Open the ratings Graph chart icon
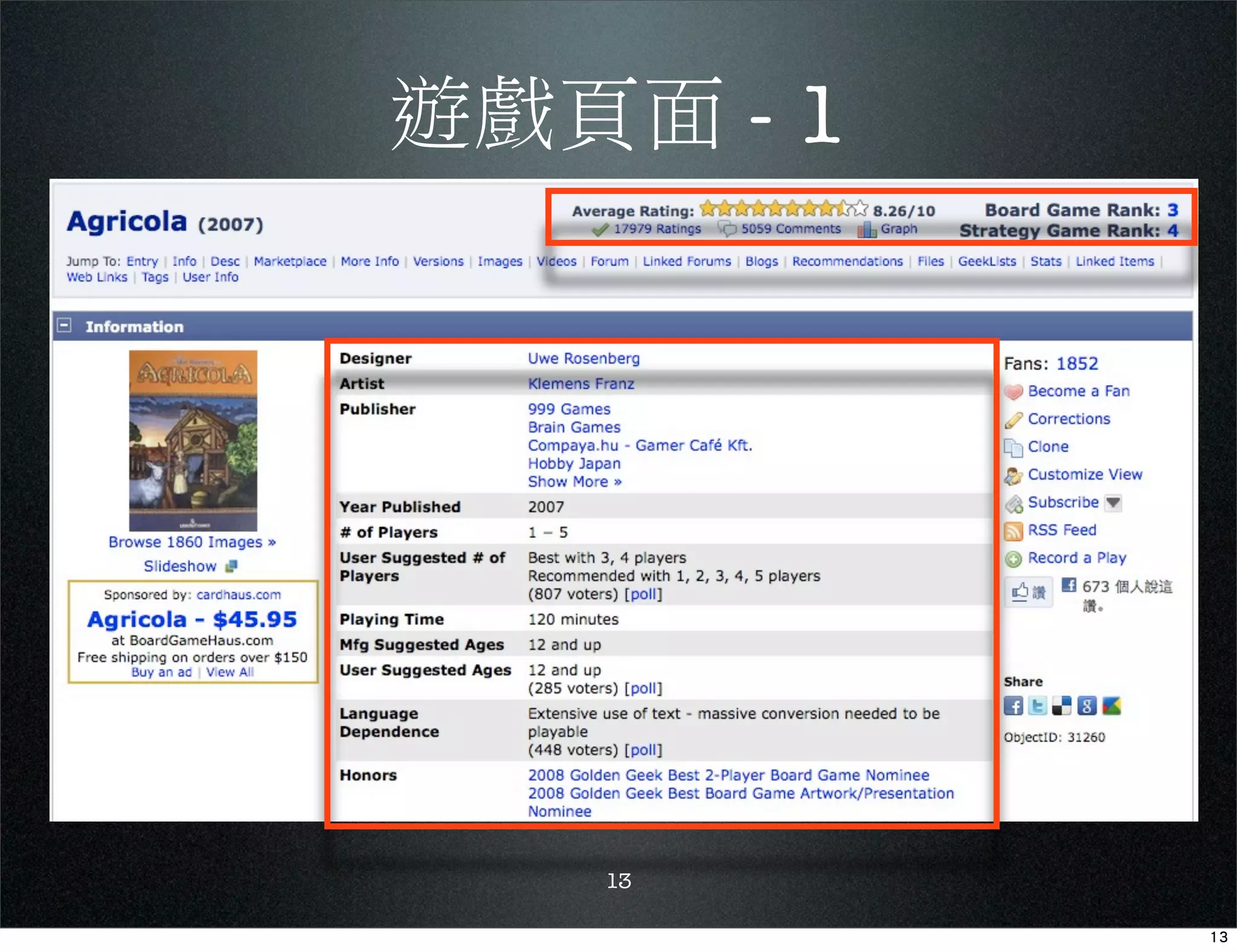The height and width of the screenshot is (952, 1237). (867, 230)
